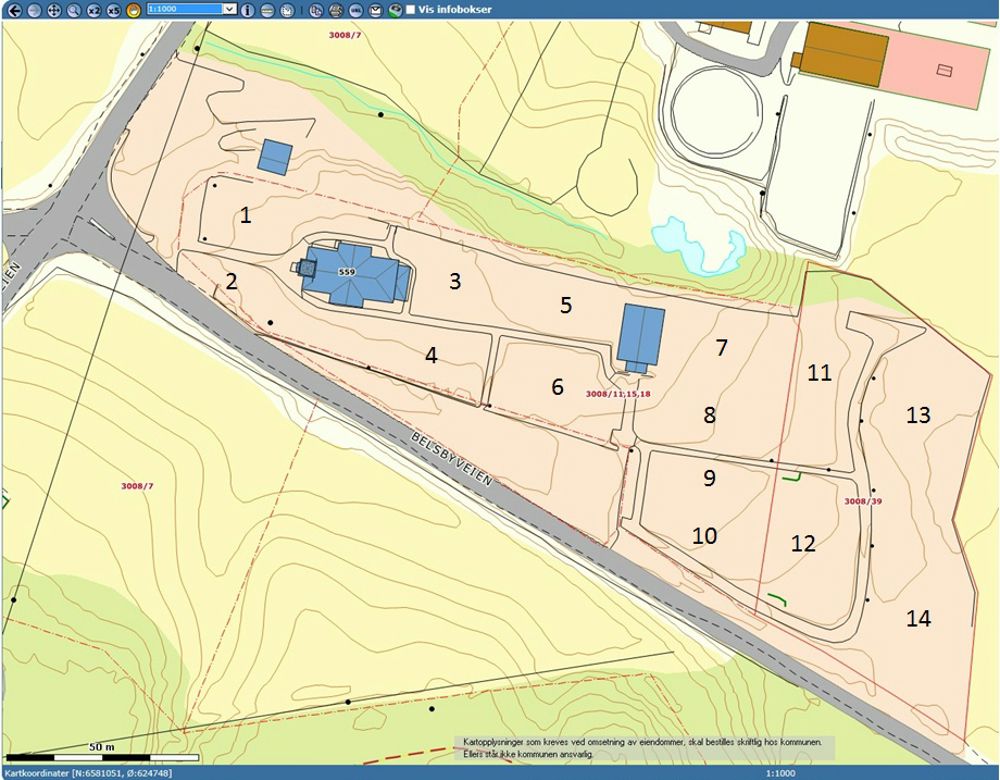
Task: Select the info query tool
Action: click(248, 10)
